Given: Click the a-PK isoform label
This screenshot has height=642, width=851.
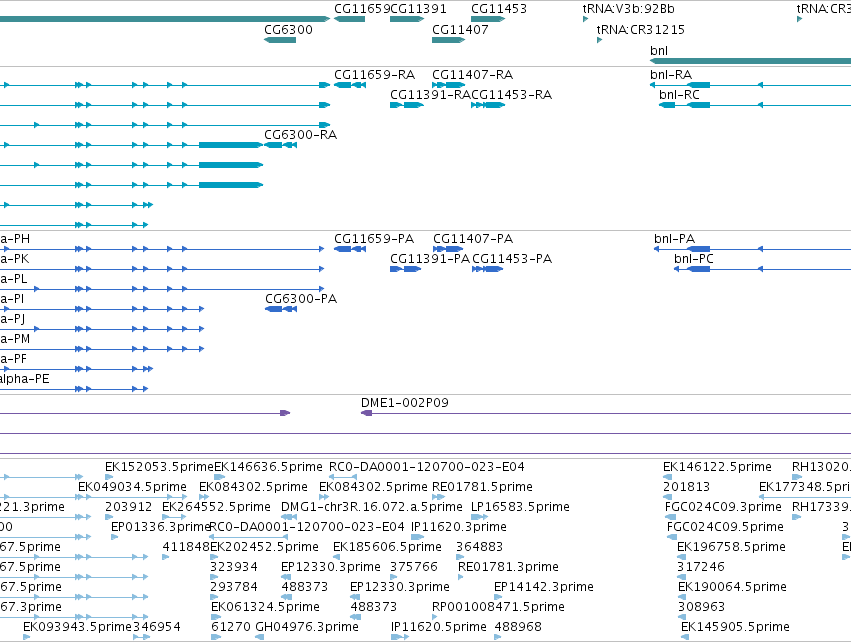Looking at the screenshot, I should click(x=14, y=259).
